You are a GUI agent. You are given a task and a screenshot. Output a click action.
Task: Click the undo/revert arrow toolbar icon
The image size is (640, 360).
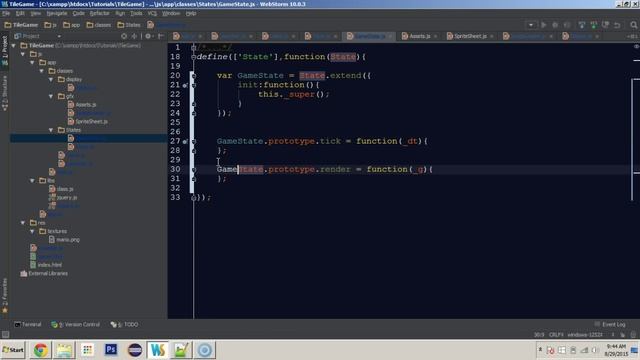(617, 25)
